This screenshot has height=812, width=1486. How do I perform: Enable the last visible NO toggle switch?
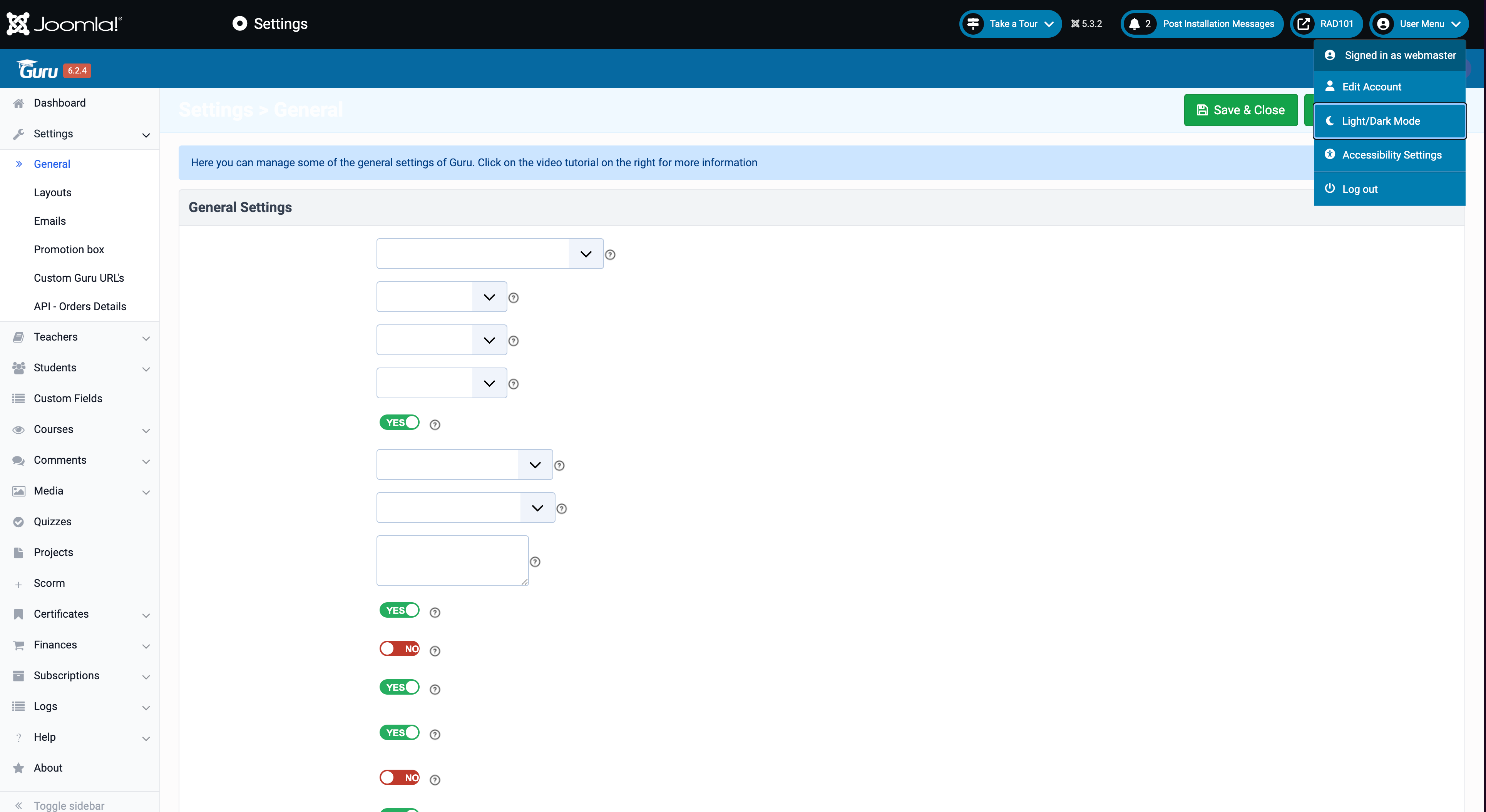click(399, 778)
